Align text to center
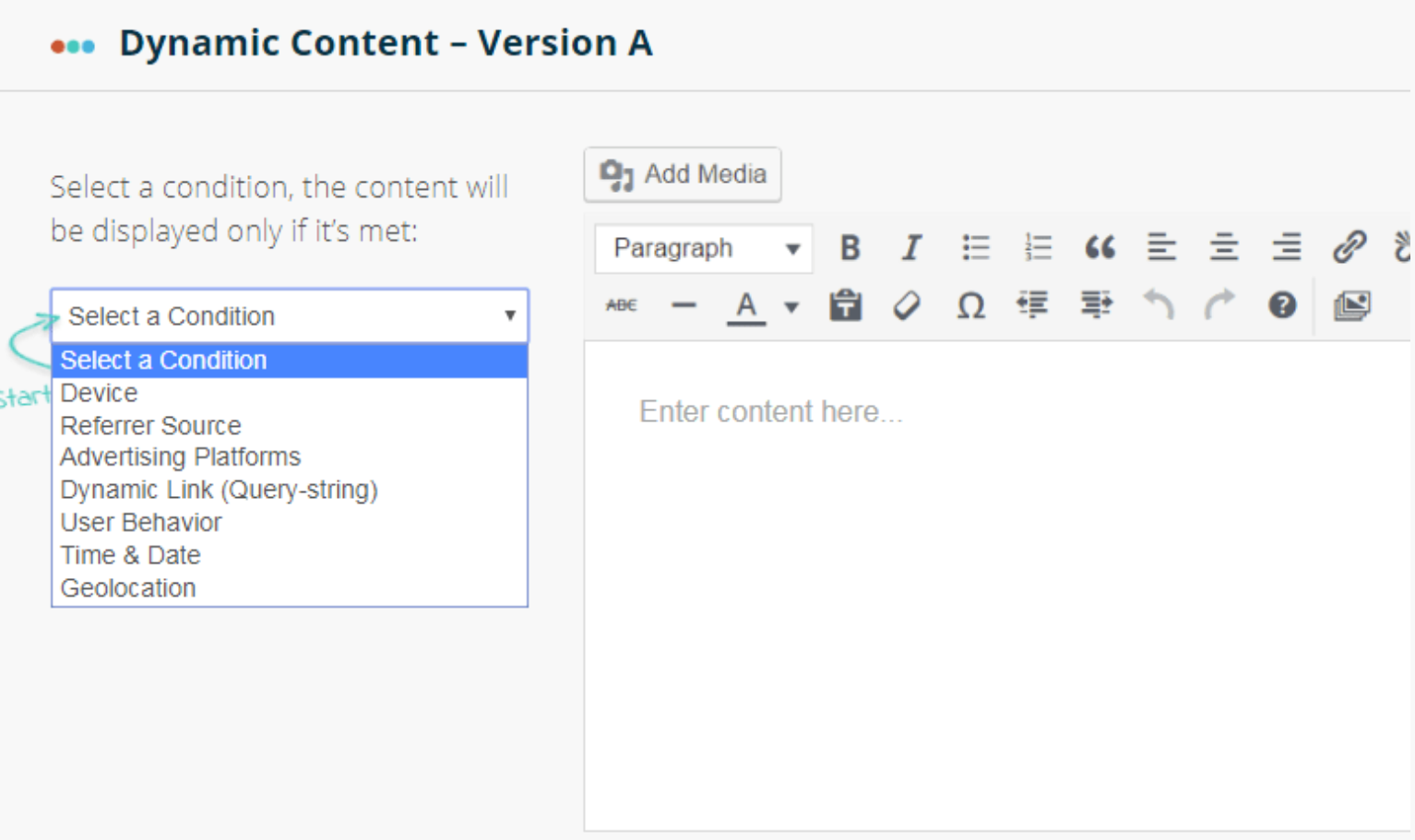The image size is (1415, 840). (x=1224, y=248)
